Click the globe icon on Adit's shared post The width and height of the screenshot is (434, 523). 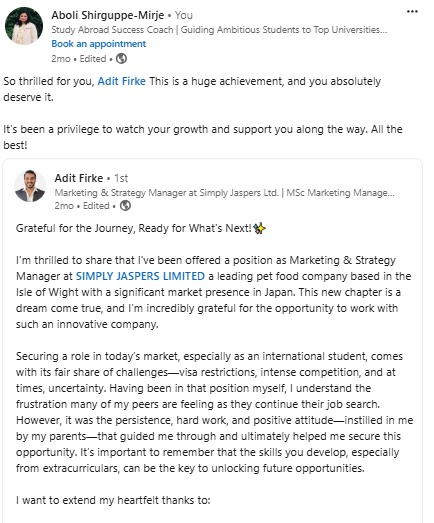point(125,205)
